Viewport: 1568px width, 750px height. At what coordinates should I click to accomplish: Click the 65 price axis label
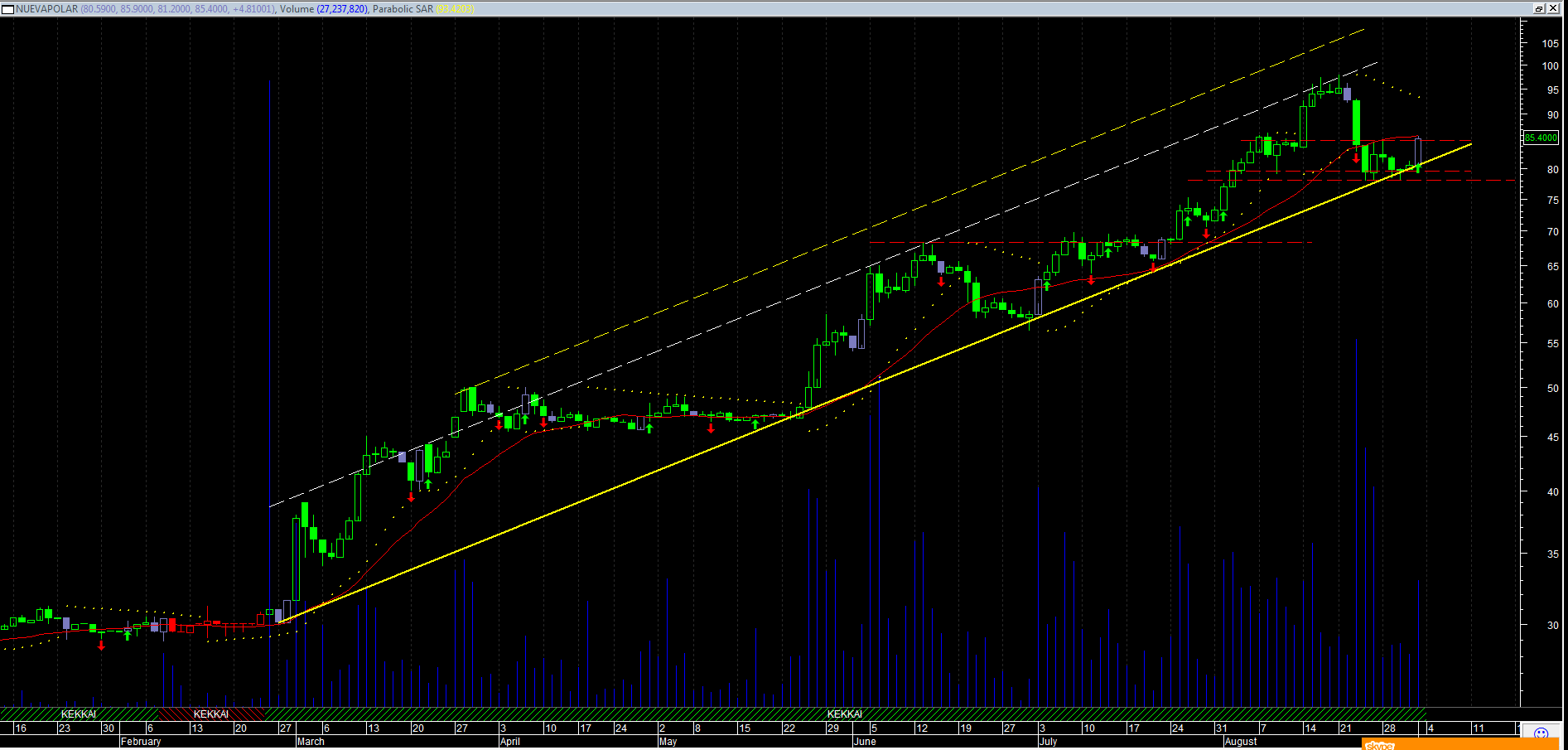[x=1552, y=267]
